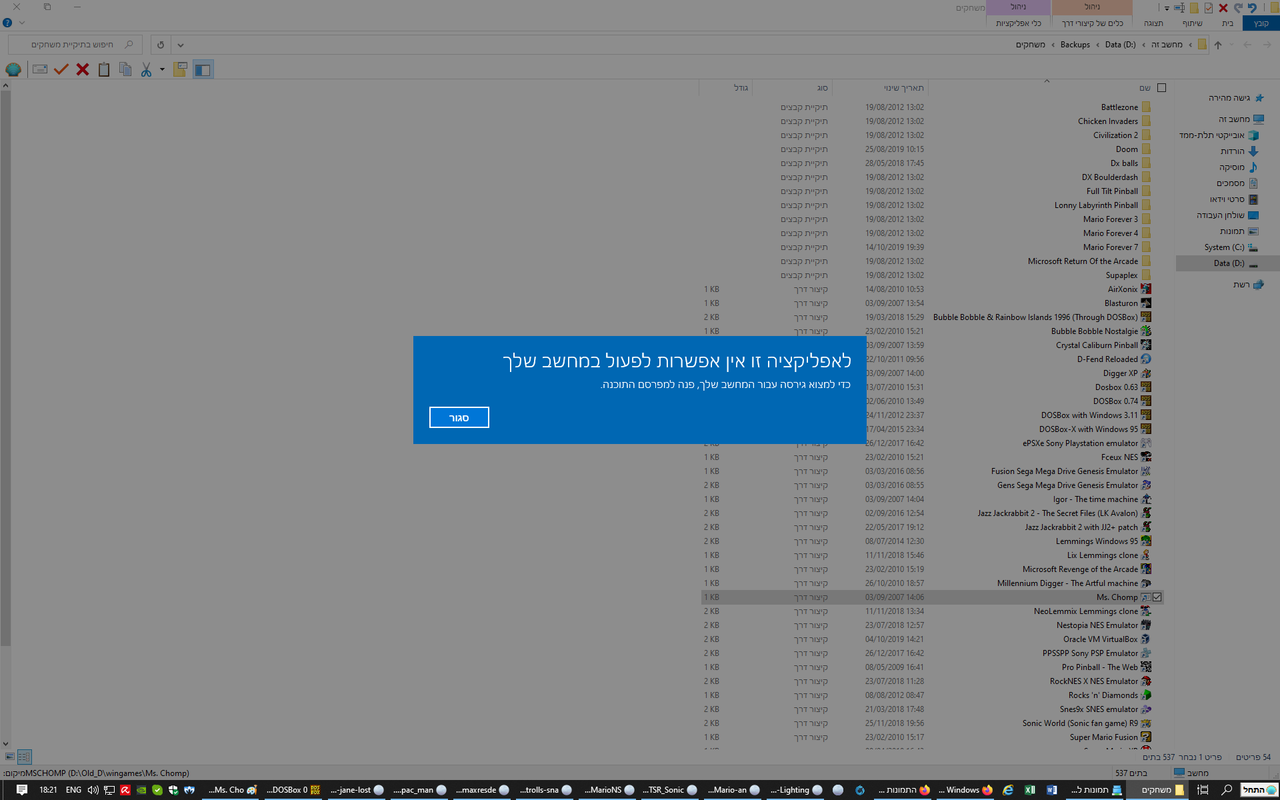Click the Copy pages toolbar icon

click(x=125, y=70)
